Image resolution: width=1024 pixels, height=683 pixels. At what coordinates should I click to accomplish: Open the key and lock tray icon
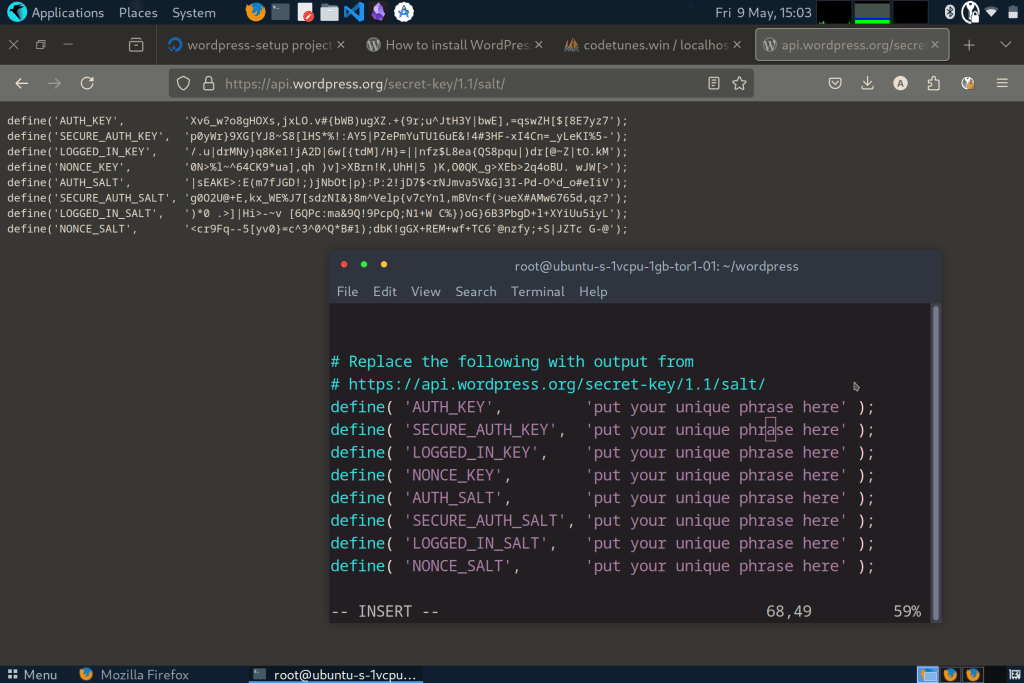[970, 12]
